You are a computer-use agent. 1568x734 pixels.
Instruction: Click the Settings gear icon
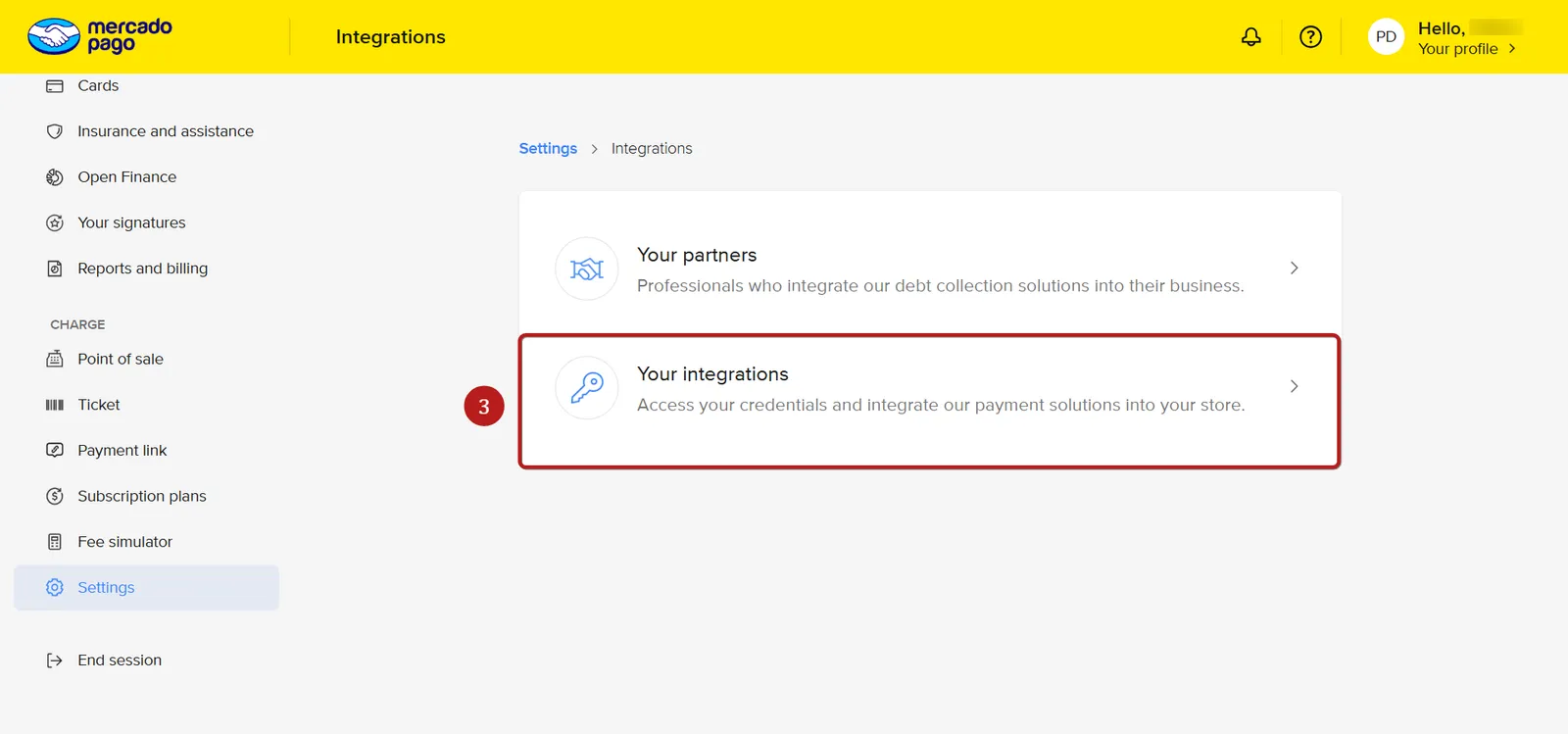(55, 587)
